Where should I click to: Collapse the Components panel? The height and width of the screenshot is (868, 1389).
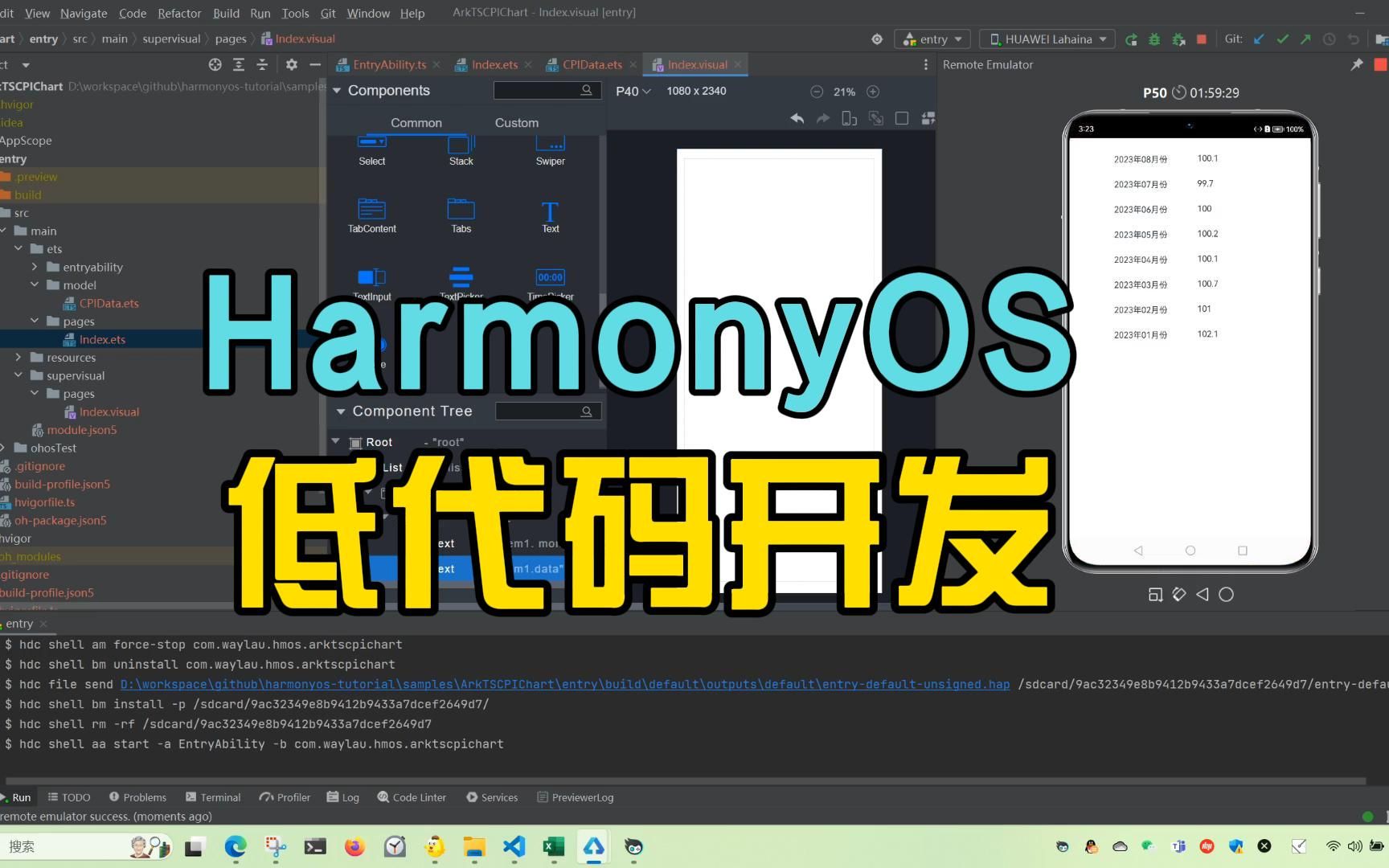point(337,91)
